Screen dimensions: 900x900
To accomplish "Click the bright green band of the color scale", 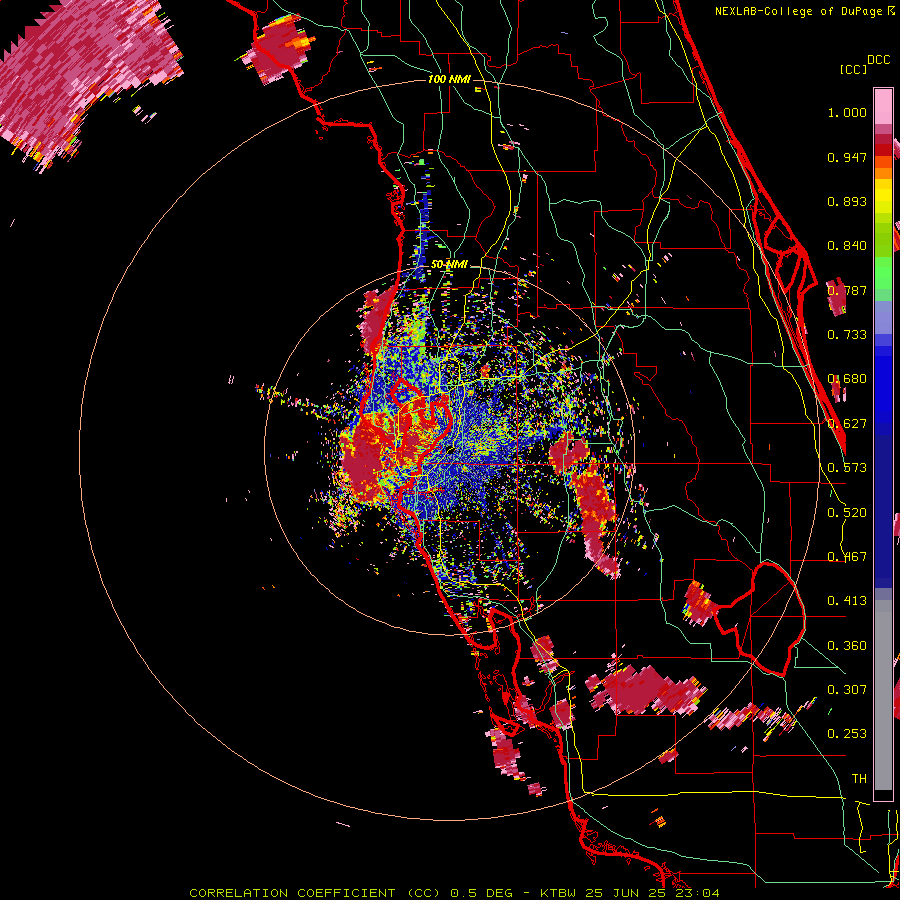I will point(883,271).
